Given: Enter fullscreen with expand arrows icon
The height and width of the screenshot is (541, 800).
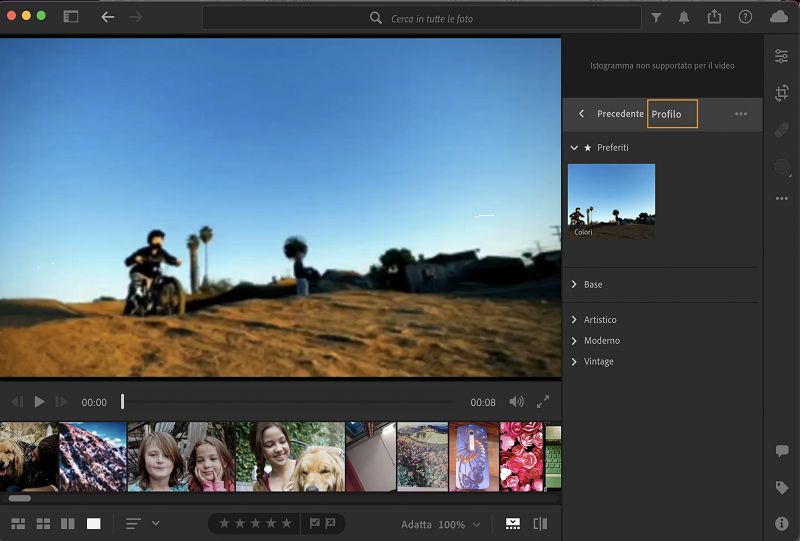Looking at the screenshot, I should (543, 402).
